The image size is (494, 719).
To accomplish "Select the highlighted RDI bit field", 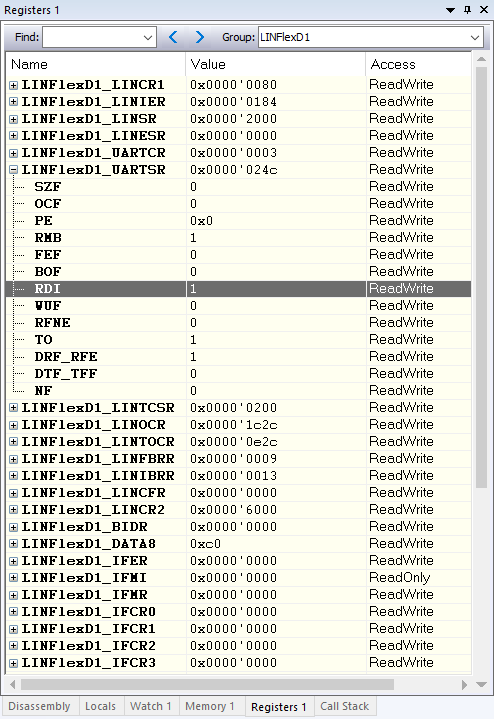I will pos(239,288).
